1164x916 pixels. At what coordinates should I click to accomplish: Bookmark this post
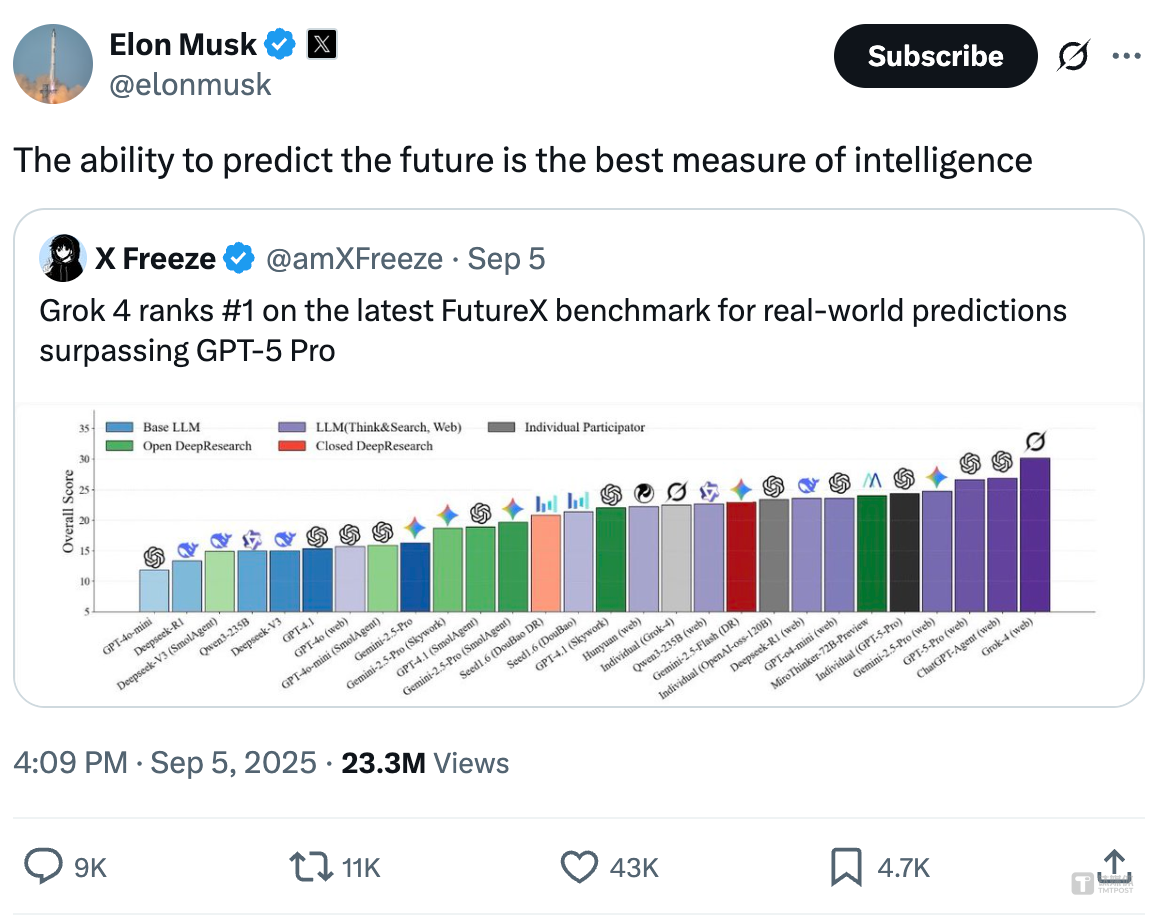[x=846, y=866]
